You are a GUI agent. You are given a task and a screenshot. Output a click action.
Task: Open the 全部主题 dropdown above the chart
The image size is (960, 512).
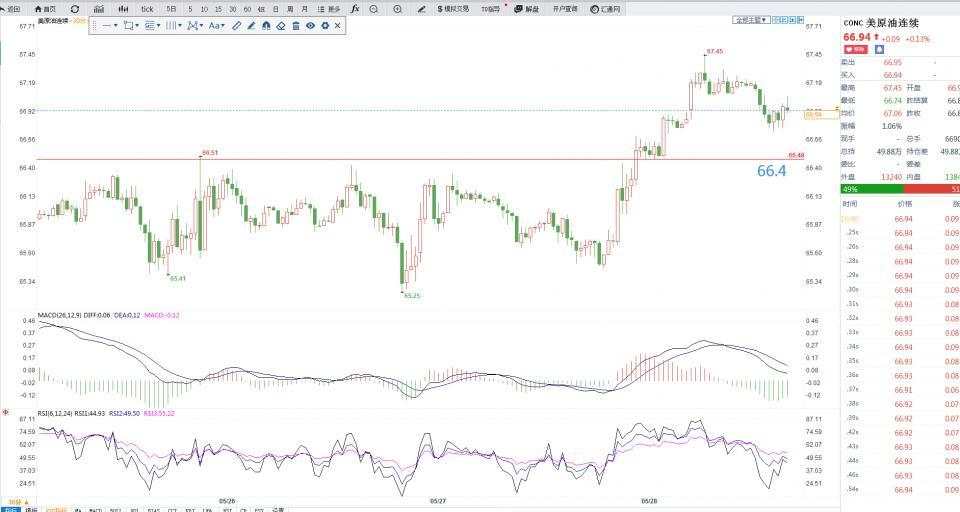tap(751, 20)
